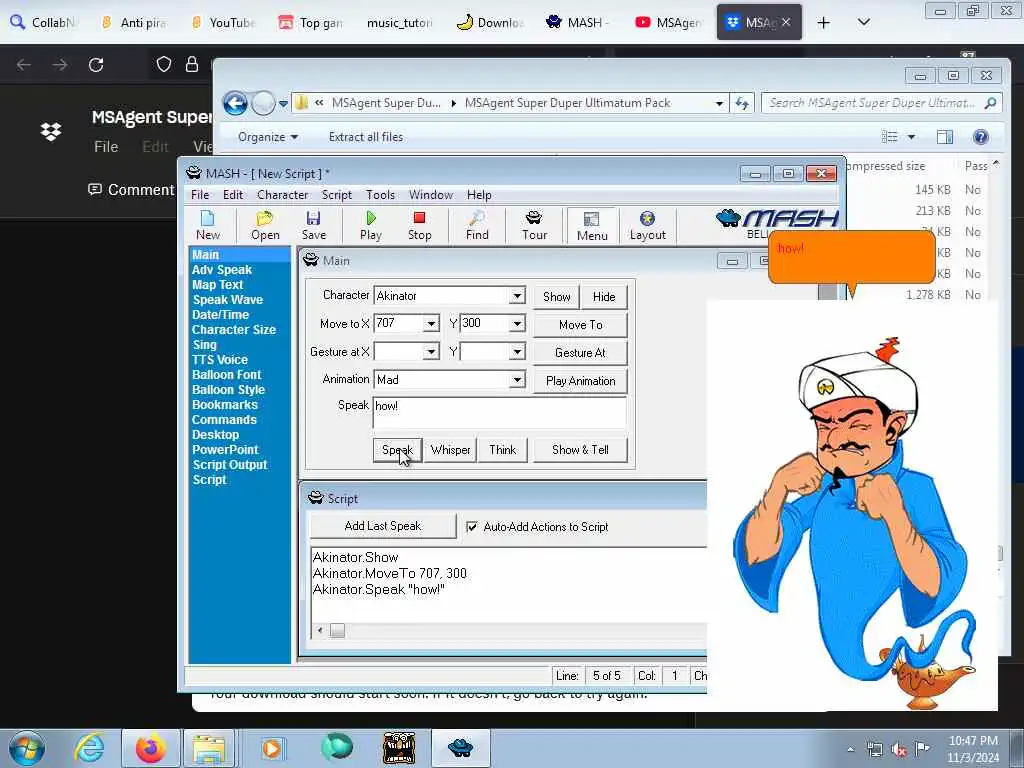Select TTS Voice in the sidebar list

tap(219, 360)
